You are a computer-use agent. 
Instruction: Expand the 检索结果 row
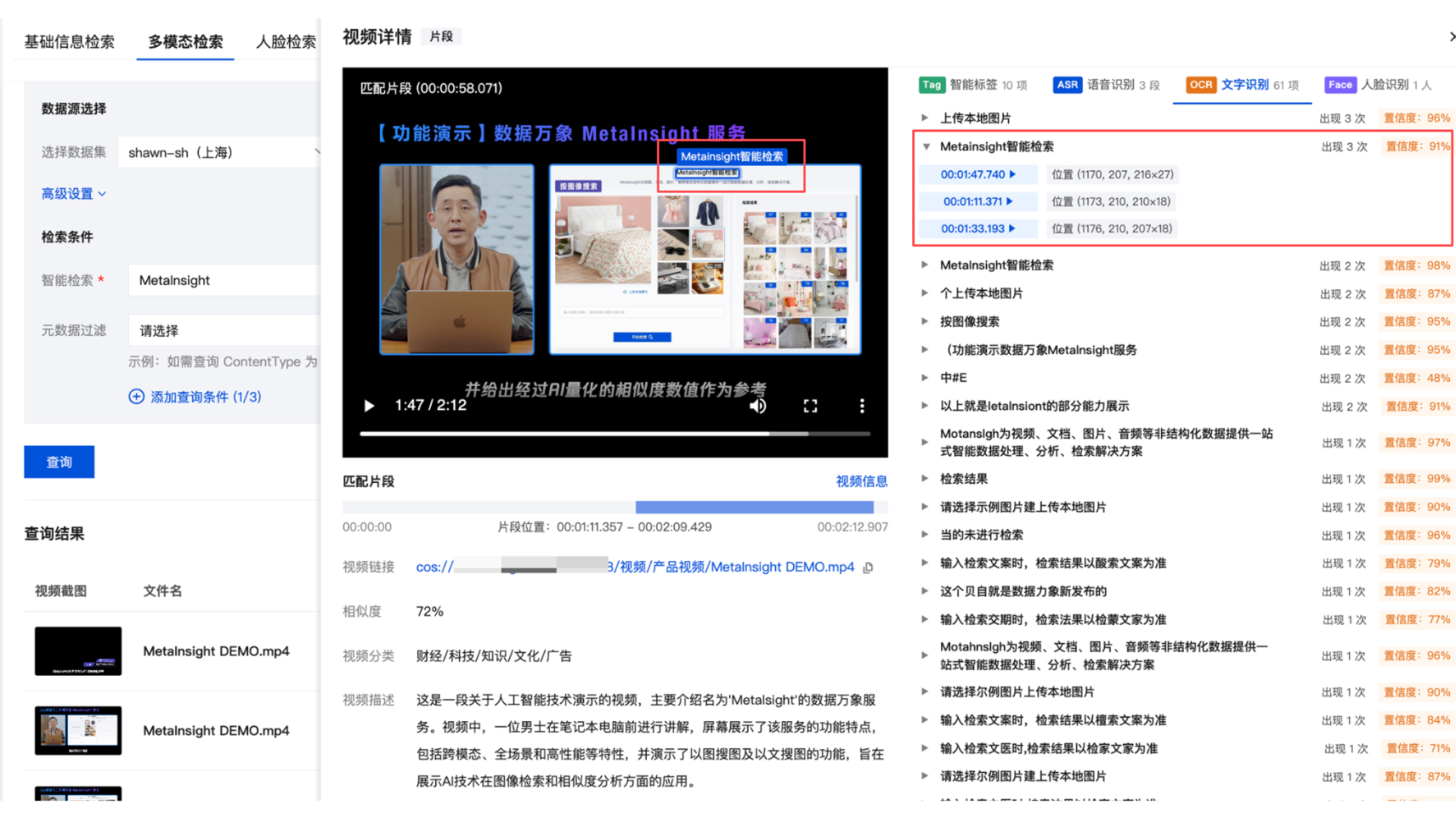pos(924,479)
